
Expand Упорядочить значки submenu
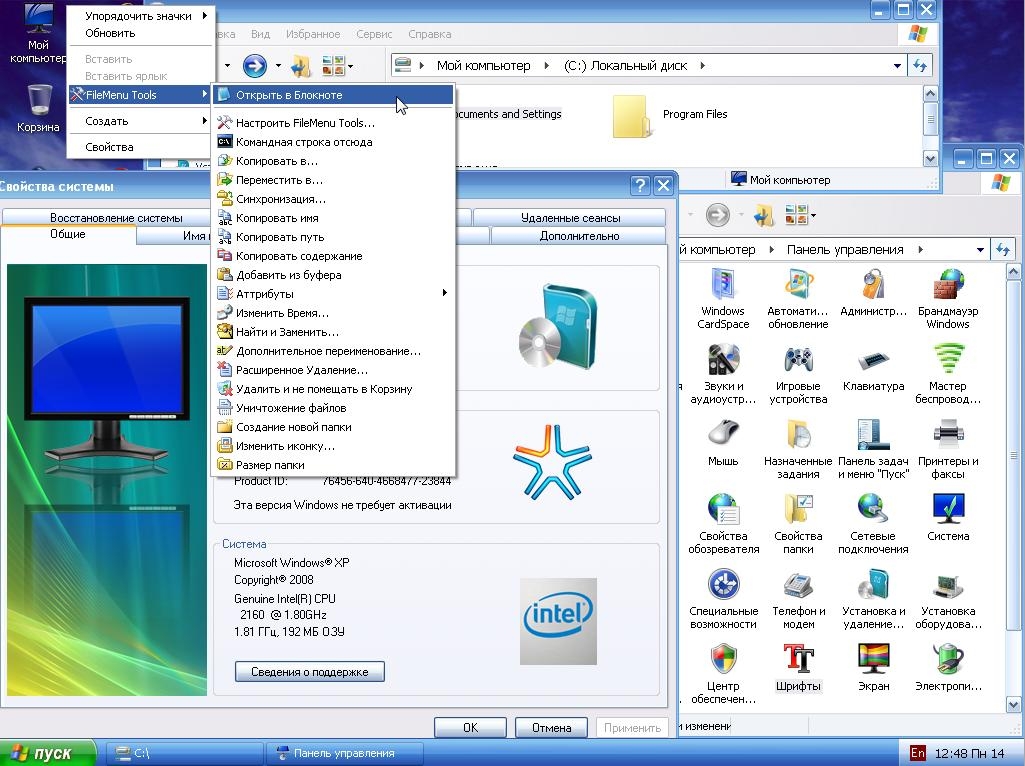click(x=141, y=16)
